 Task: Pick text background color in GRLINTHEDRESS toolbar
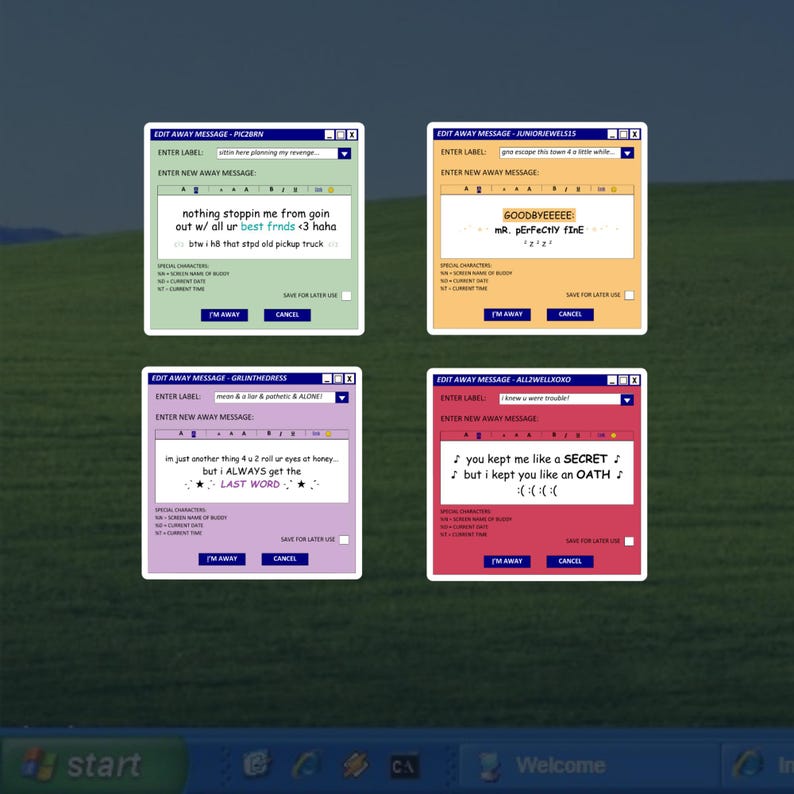193,434
